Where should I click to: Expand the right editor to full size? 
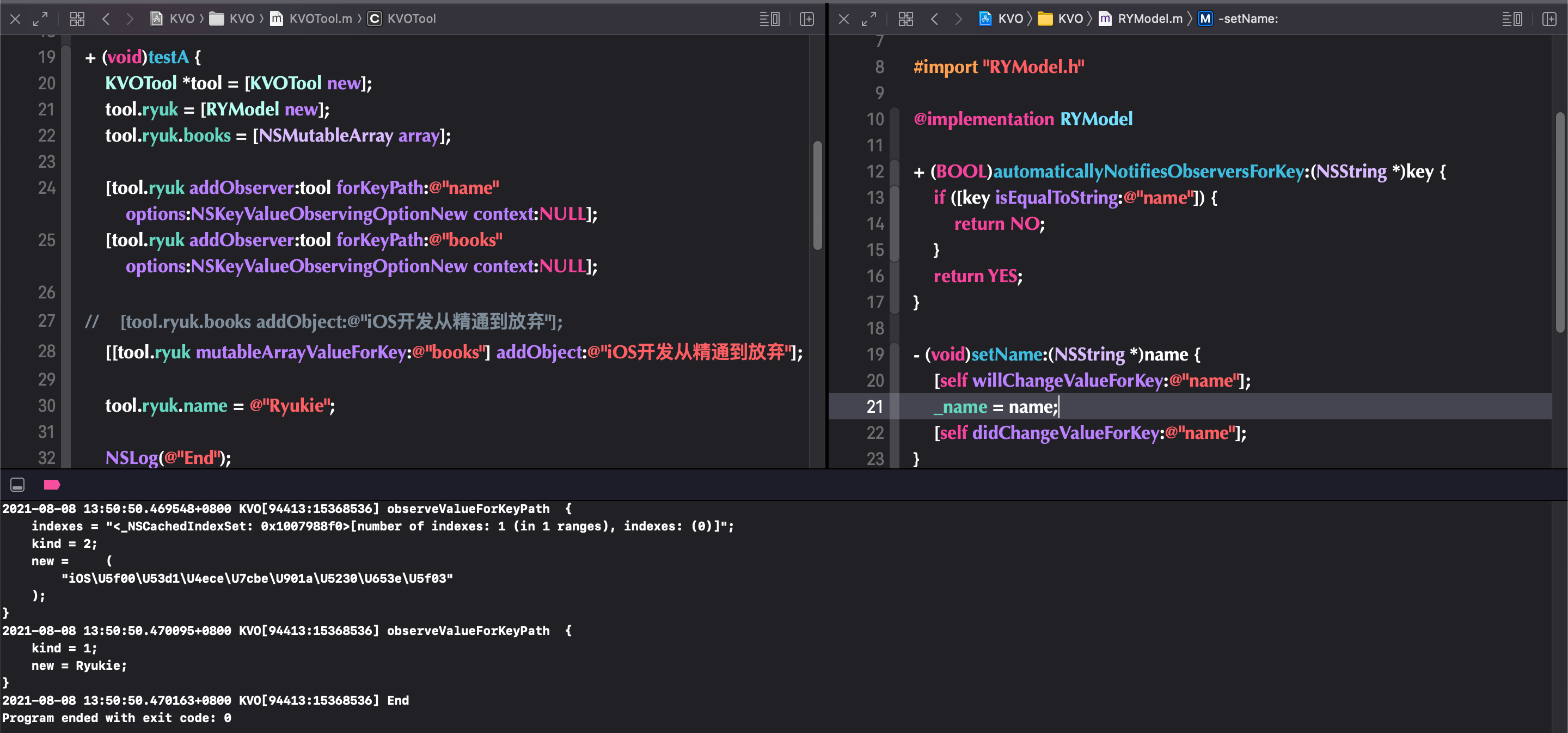click(x=868, y=19)
